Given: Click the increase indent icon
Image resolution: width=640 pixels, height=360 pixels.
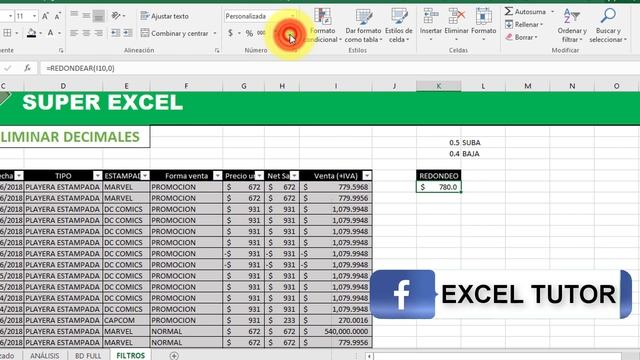Looking at the screenshot, I should [x=128, y=33].
